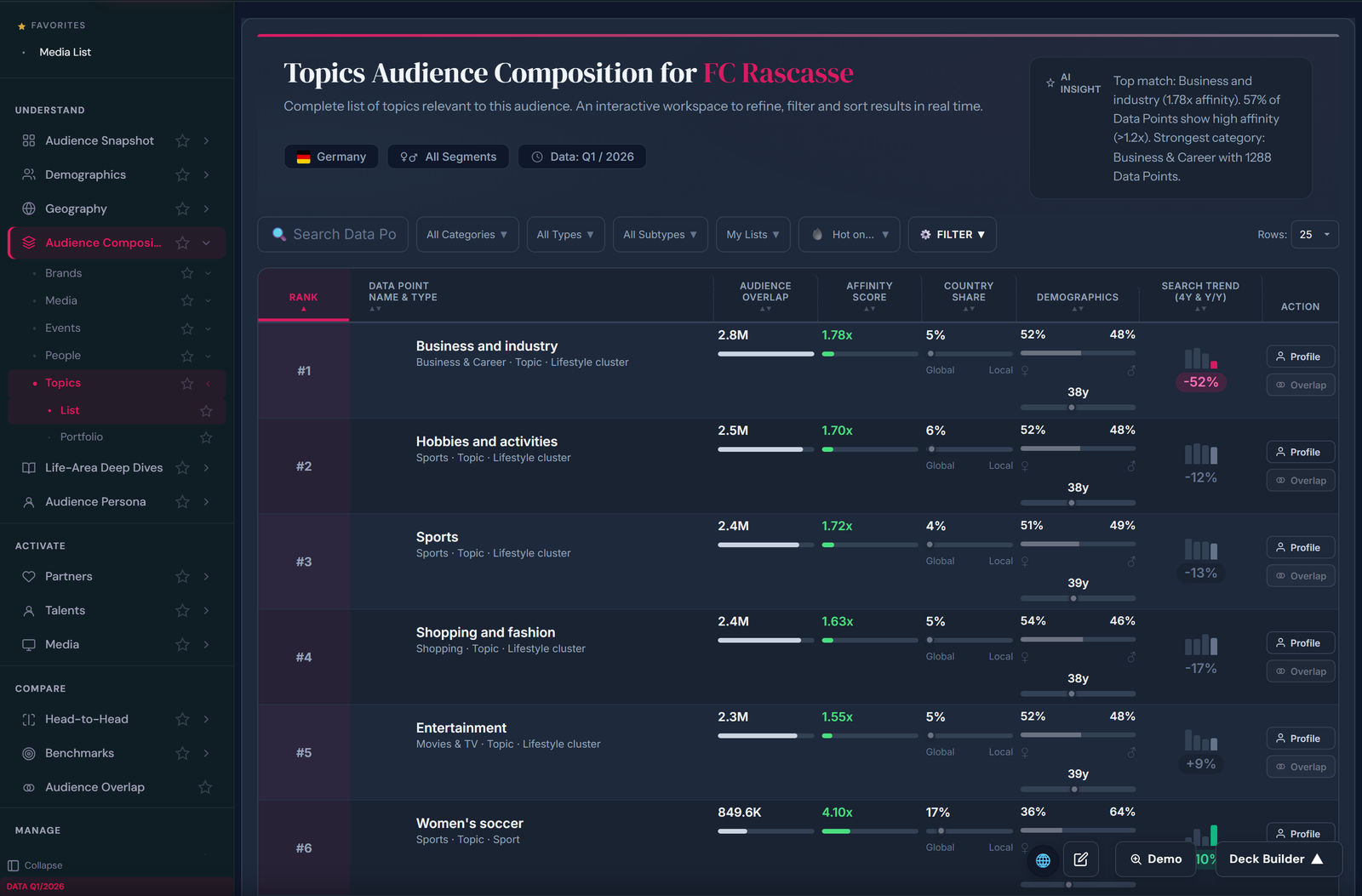
Task: Click the search trend bar chart for Business and industry
Action: click(1201, 357)
